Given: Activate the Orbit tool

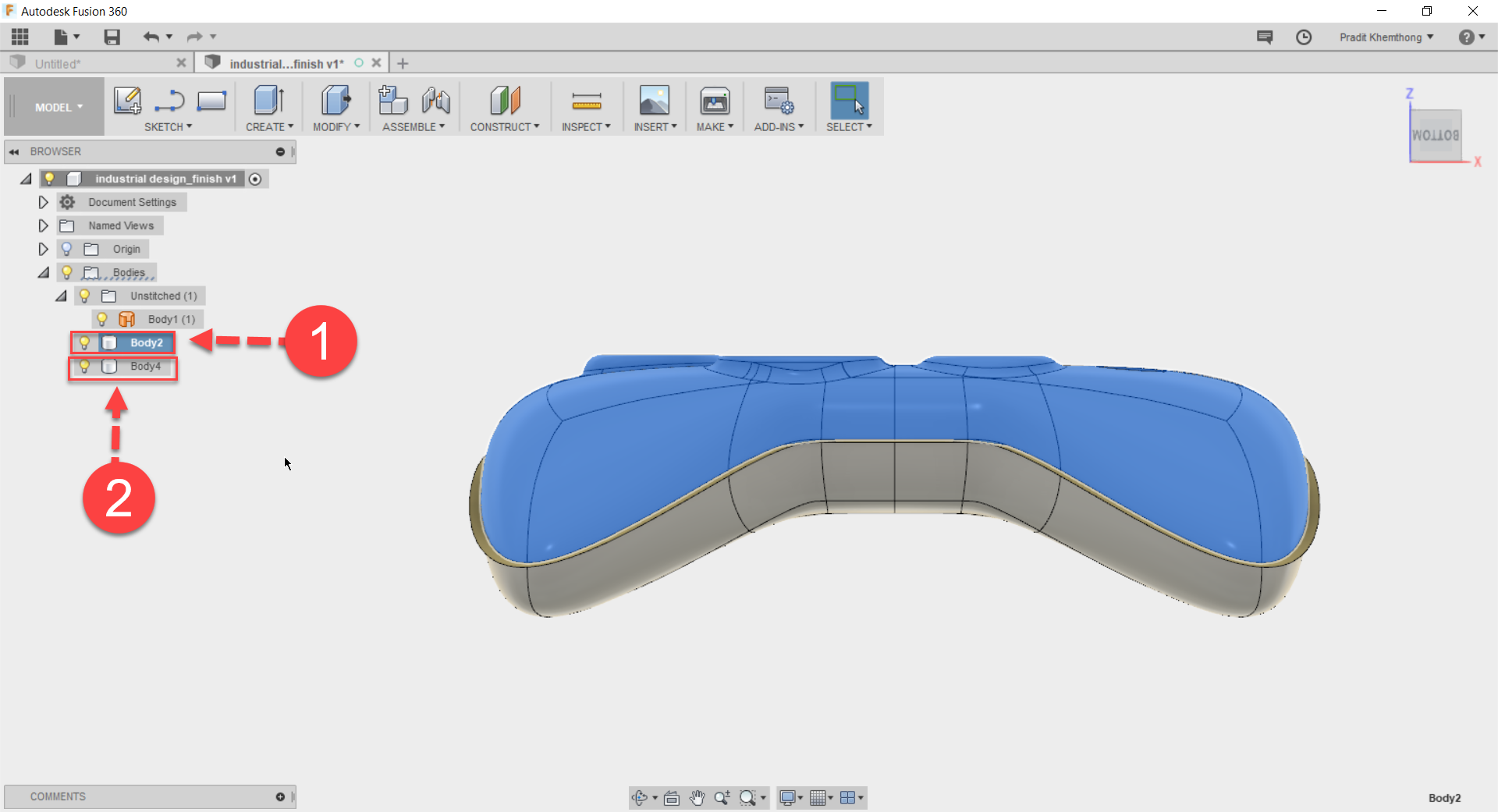Looking at the screenshot, I should (641, 797).
